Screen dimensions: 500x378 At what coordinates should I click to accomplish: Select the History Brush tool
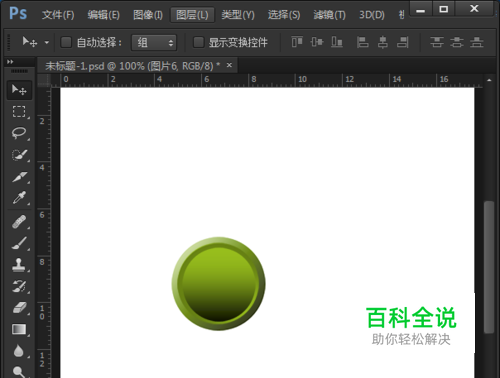click(x=19, y=286)
